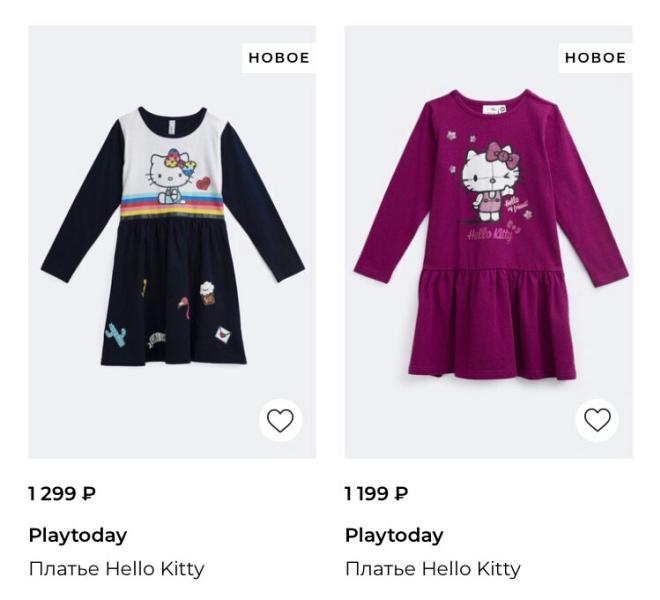660x600 pixels.
Task: Select the Платье Hello Kitty title under 1 199 ₽
Action: pyautogui.click(x=432, y=569)
